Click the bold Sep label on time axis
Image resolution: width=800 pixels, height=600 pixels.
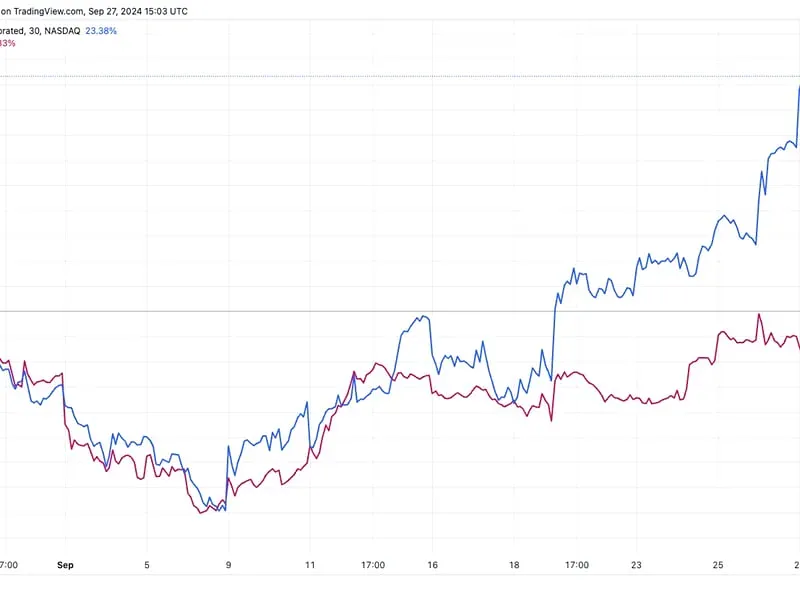coord(65,565)
